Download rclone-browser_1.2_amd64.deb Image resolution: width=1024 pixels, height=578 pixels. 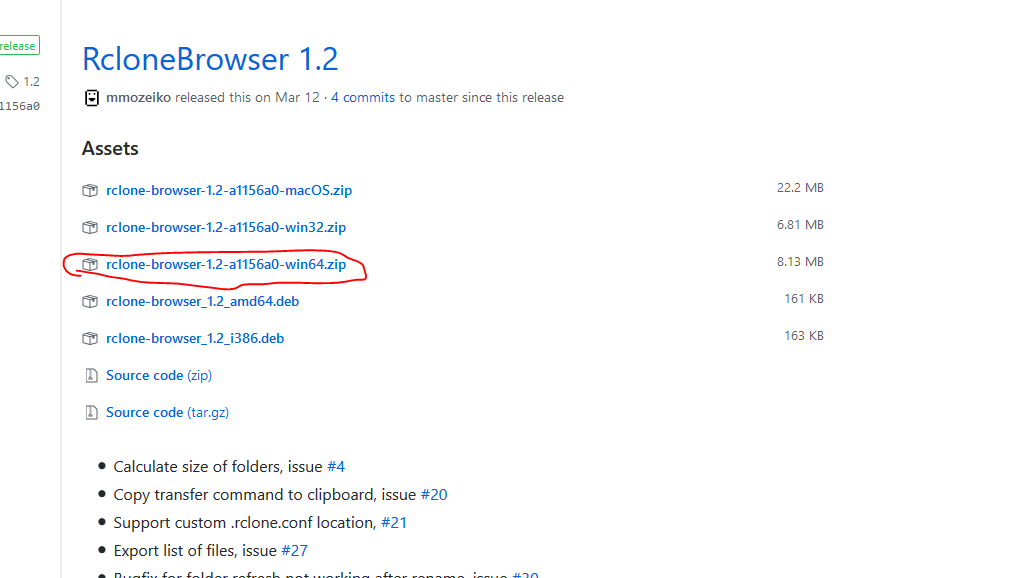click(202, 302)
